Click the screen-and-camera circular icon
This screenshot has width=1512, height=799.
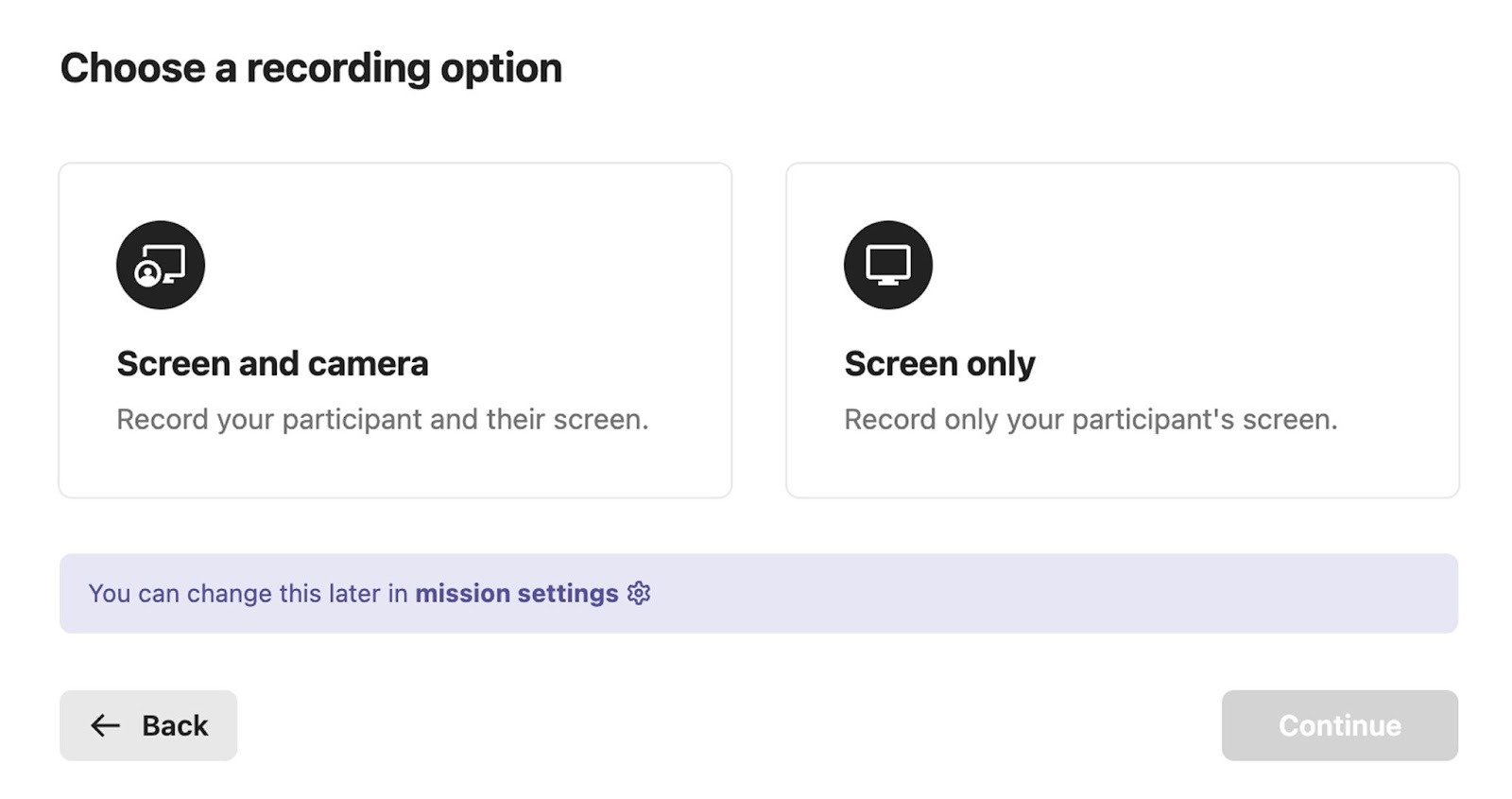click(x=161, y=265)
